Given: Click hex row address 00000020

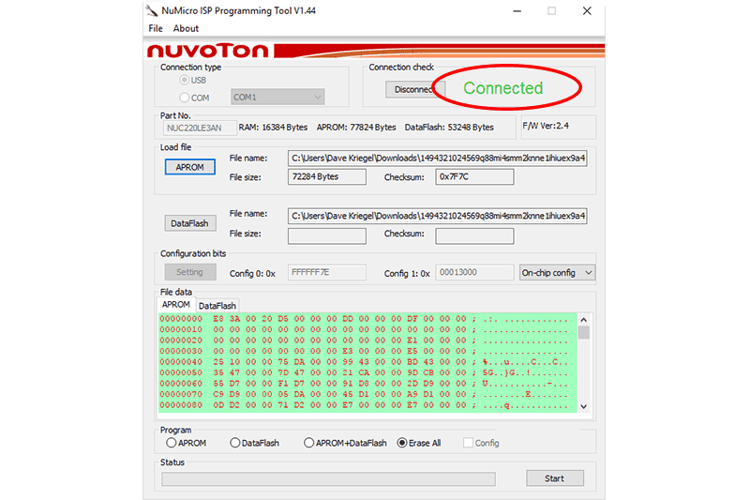Looking at the screenshot, I should coord(181,340).
